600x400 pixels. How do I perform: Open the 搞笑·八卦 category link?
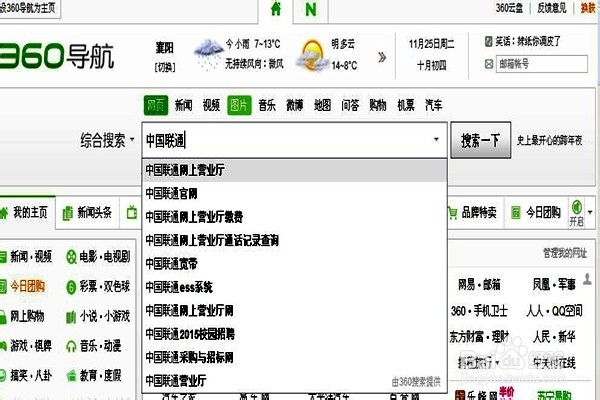click(x=31, y=376)
